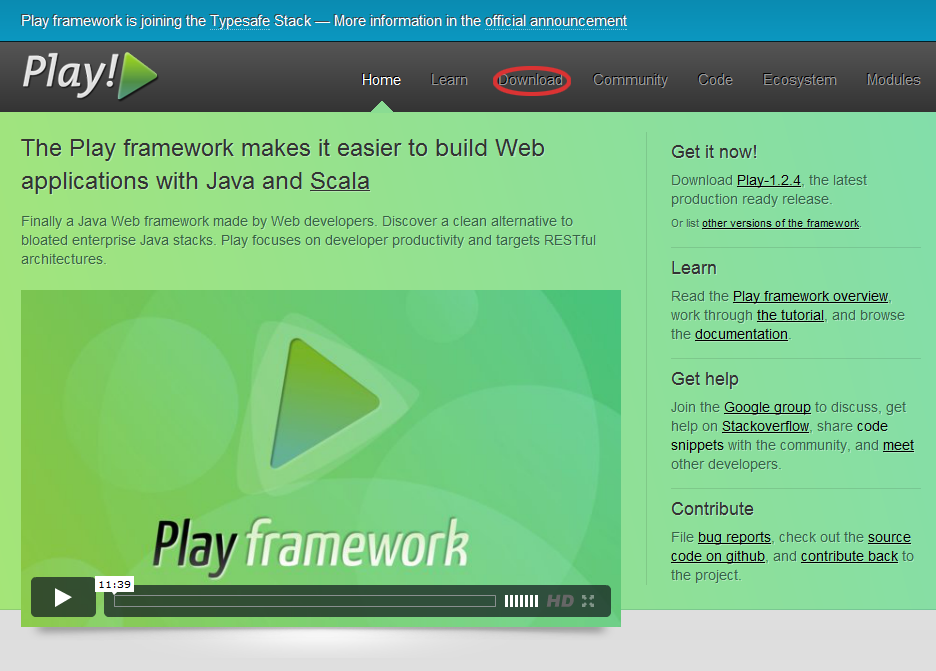Follow the Typesafe link in the banner
This screenshot has width=936, height=671.
240,21
